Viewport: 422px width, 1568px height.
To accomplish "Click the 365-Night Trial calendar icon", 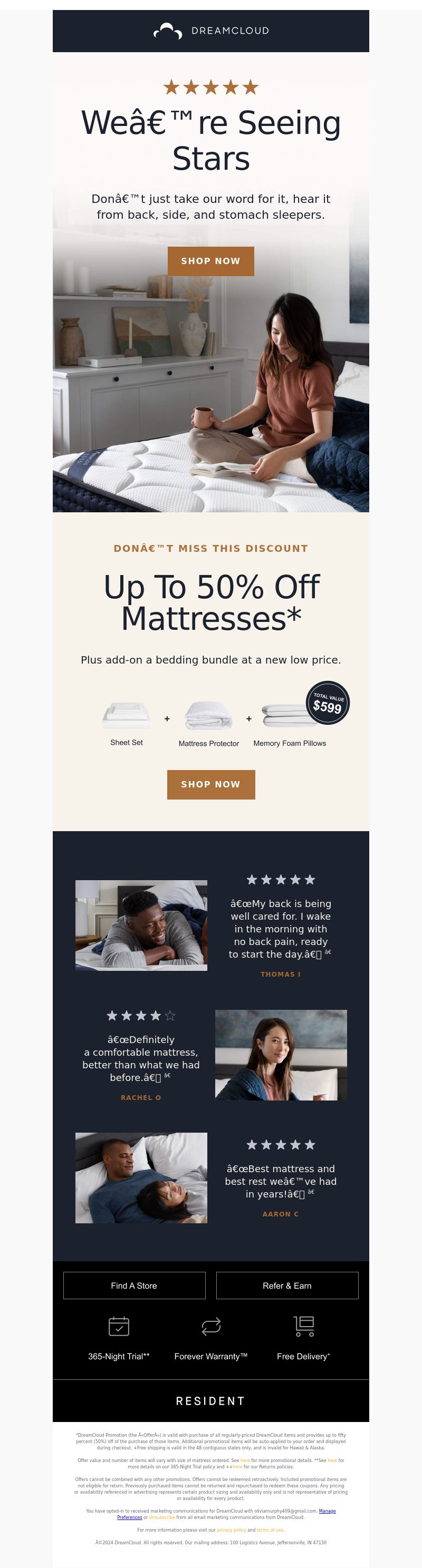I will (119, 1326).
